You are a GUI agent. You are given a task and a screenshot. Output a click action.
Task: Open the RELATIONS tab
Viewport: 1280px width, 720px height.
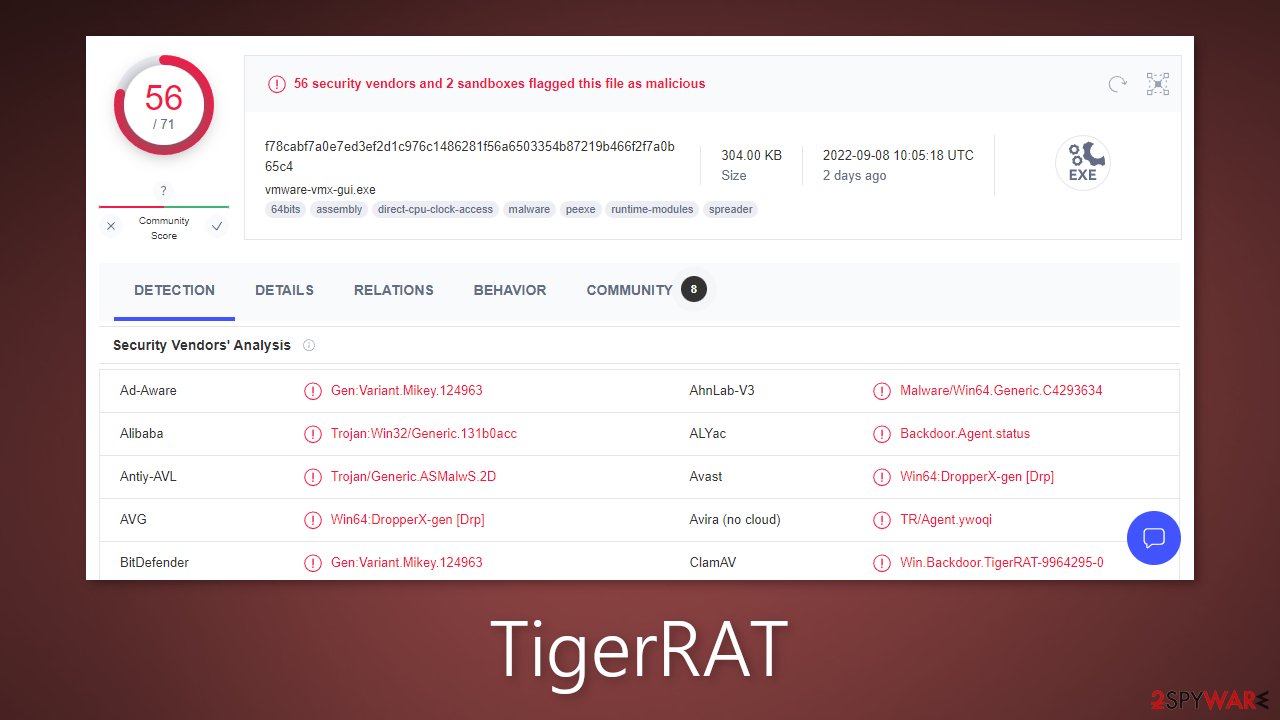(x=393, y=290)
